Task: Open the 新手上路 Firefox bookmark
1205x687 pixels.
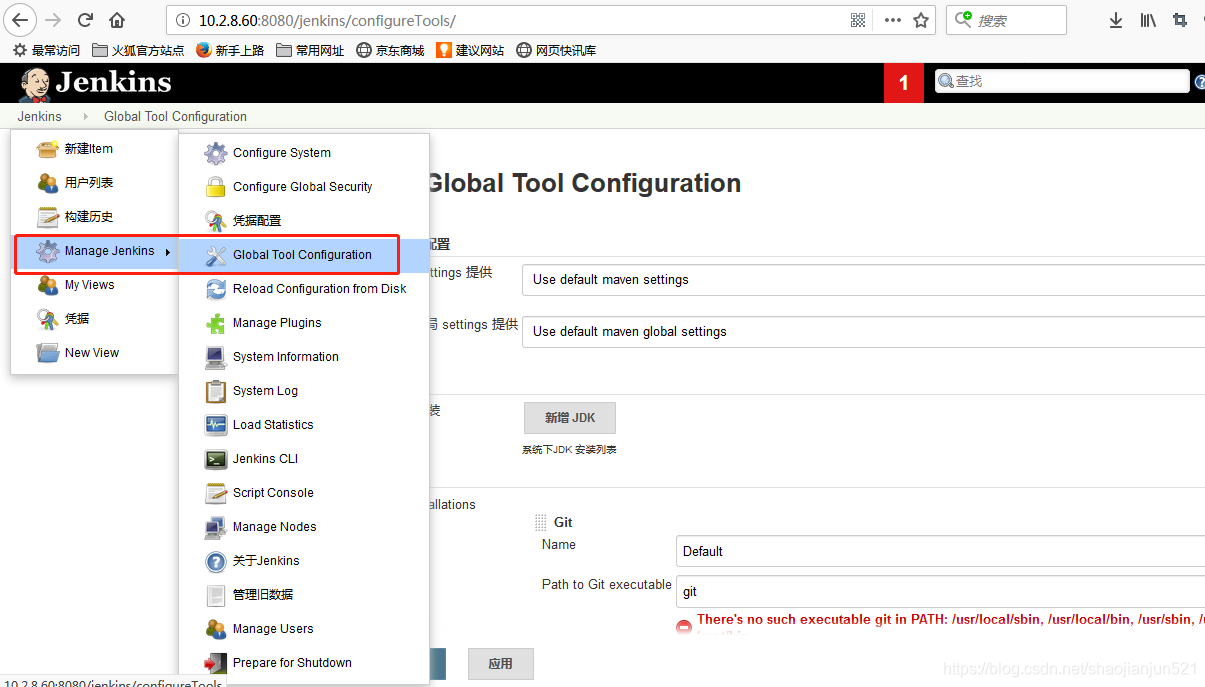Action: coord(230,50)
